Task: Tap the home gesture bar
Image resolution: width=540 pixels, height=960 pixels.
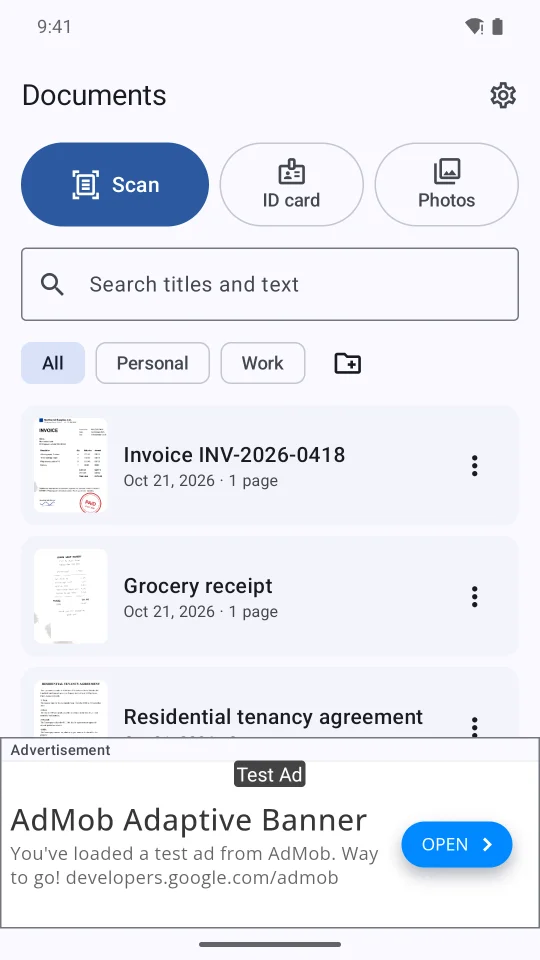Action: [x=270, y=944]
